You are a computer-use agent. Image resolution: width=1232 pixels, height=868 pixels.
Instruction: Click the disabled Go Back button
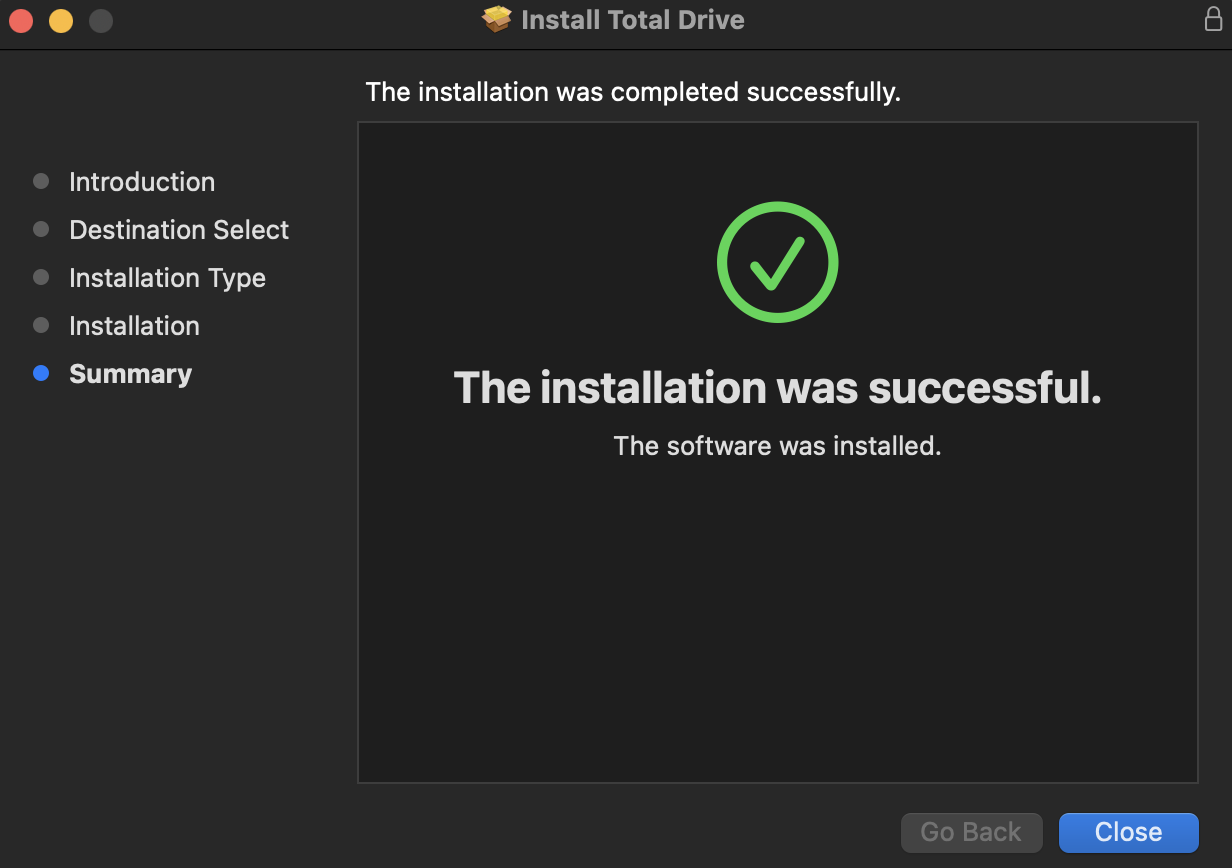click(x=971, y=832)
